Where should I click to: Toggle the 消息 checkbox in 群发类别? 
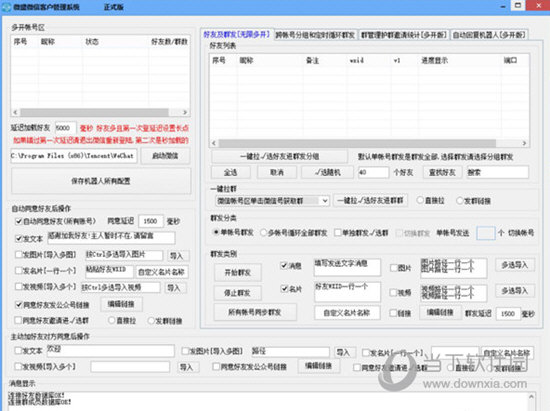coord(284,265)
